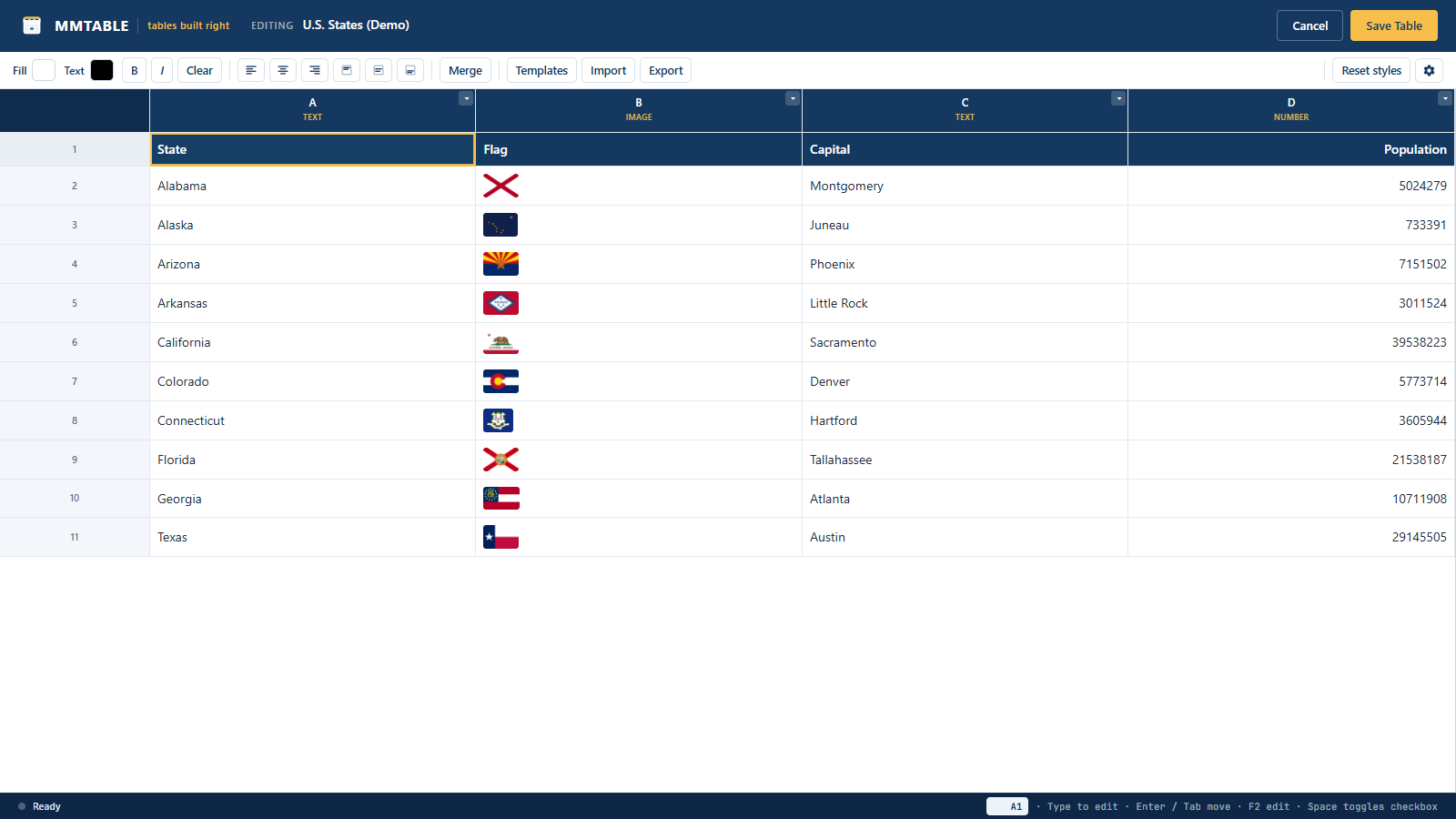
Task: Select column D NUMBER header
Action: click(1291, 109)
